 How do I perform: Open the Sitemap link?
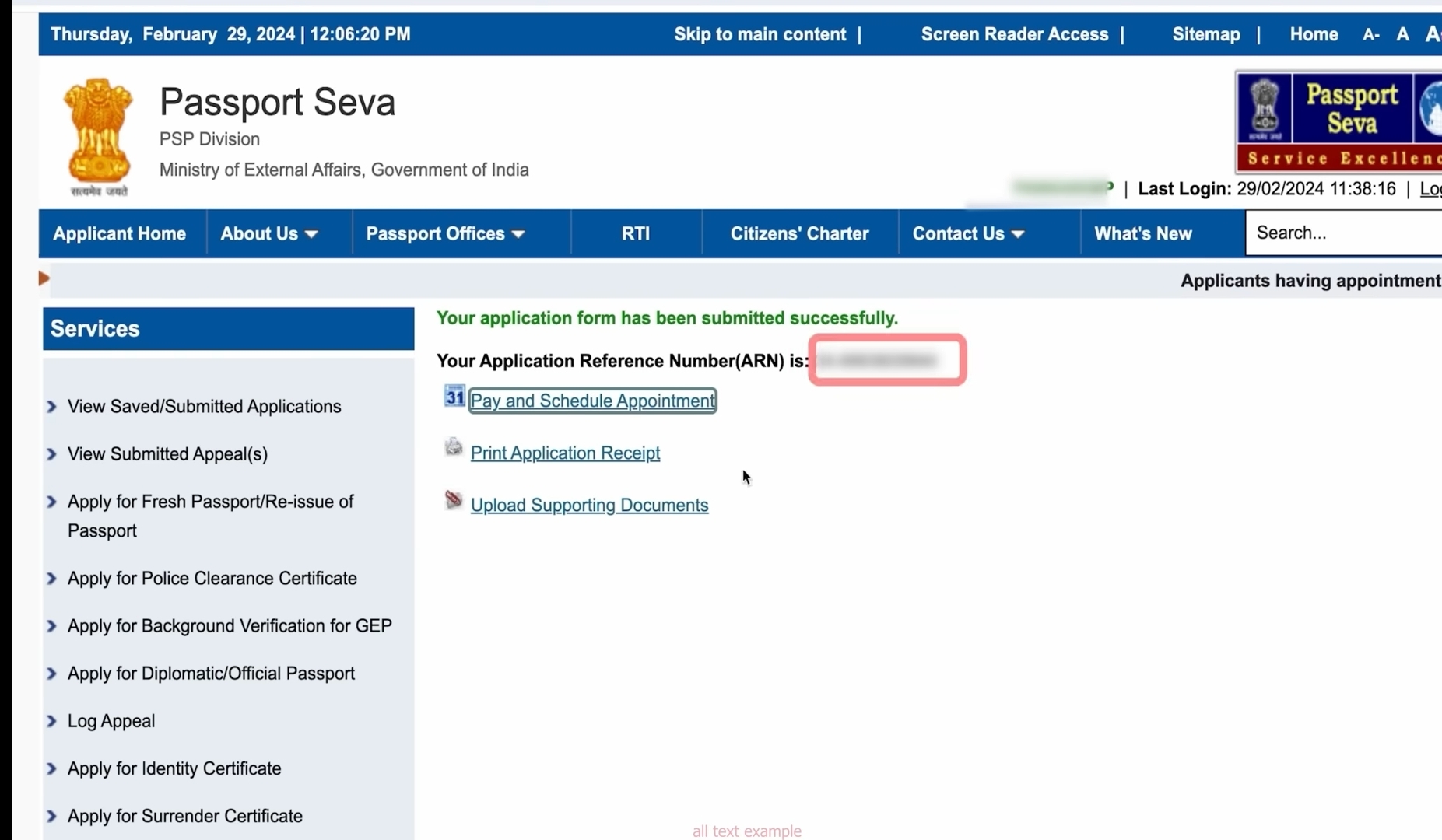tap(1206, 34)
